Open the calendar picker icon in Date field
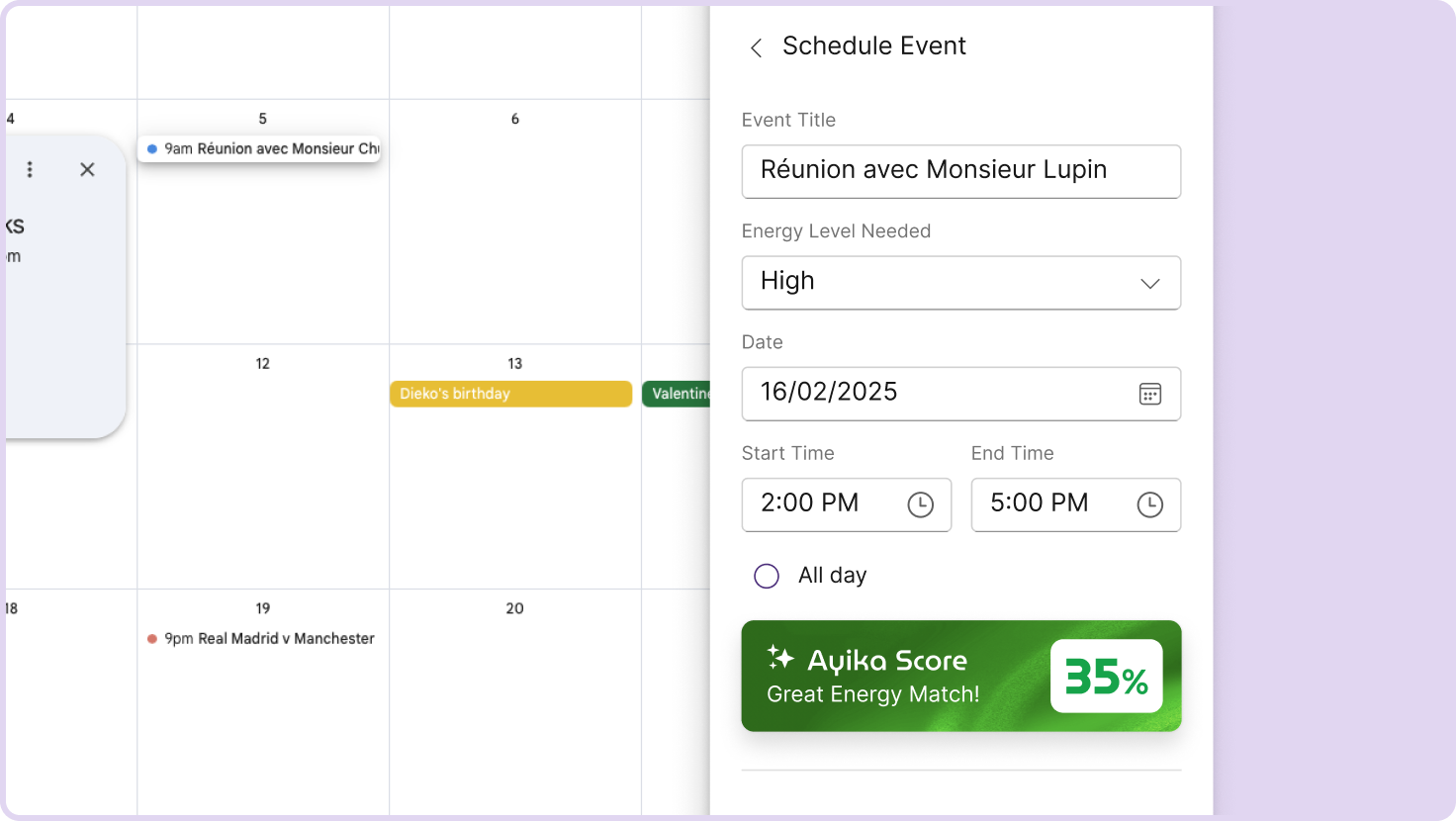Image resolution: width=1456 pixels, height=821 pixels. pos(1149,394)
